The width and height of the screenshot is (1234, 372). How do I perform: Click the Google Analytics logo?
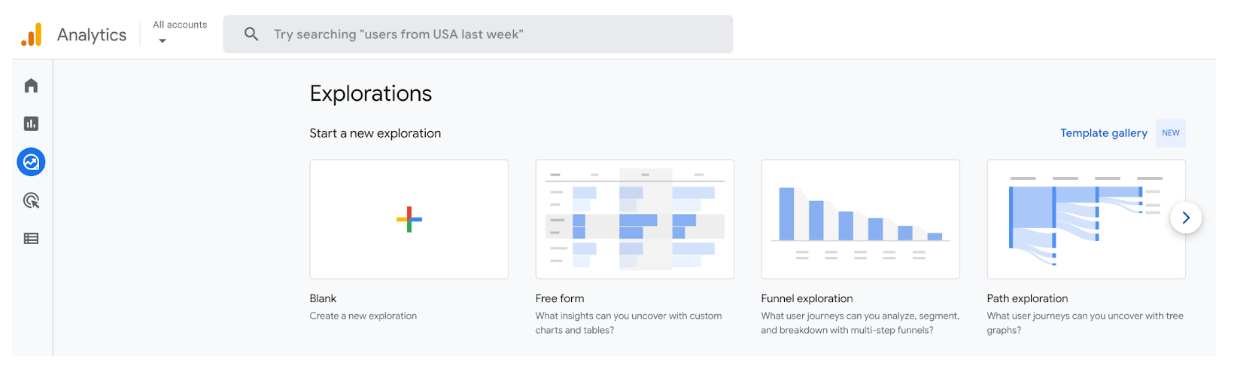point(31,34)
